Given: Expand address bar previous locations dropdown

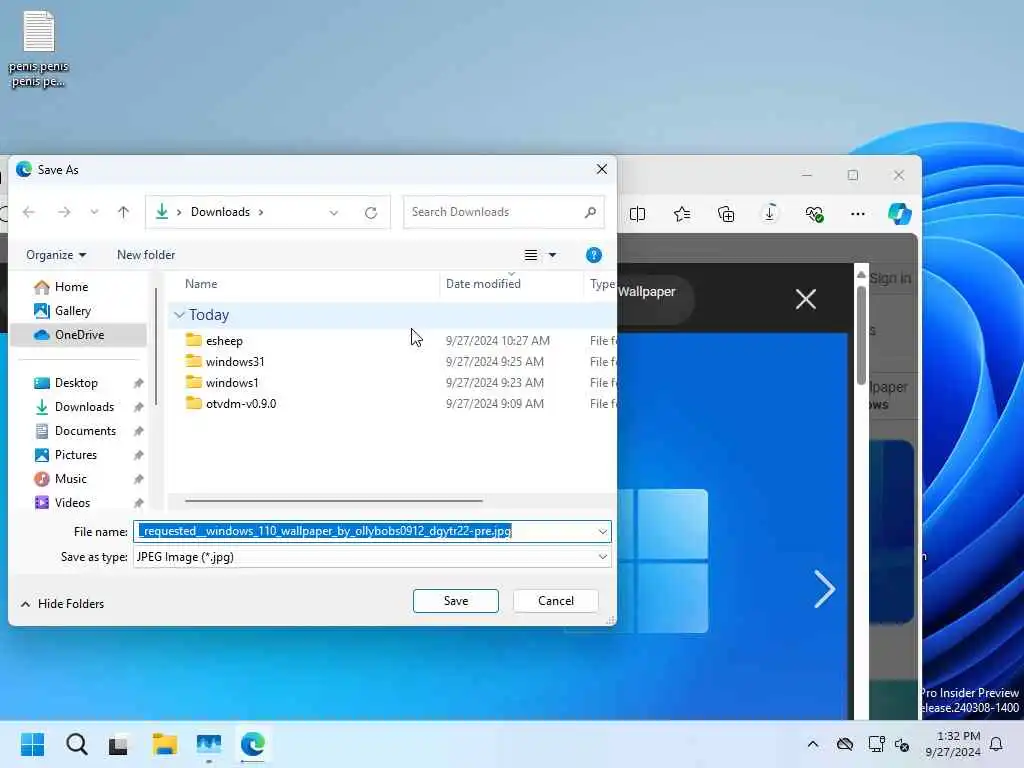Looking at the screenshot, I should (x=334, y=212).
